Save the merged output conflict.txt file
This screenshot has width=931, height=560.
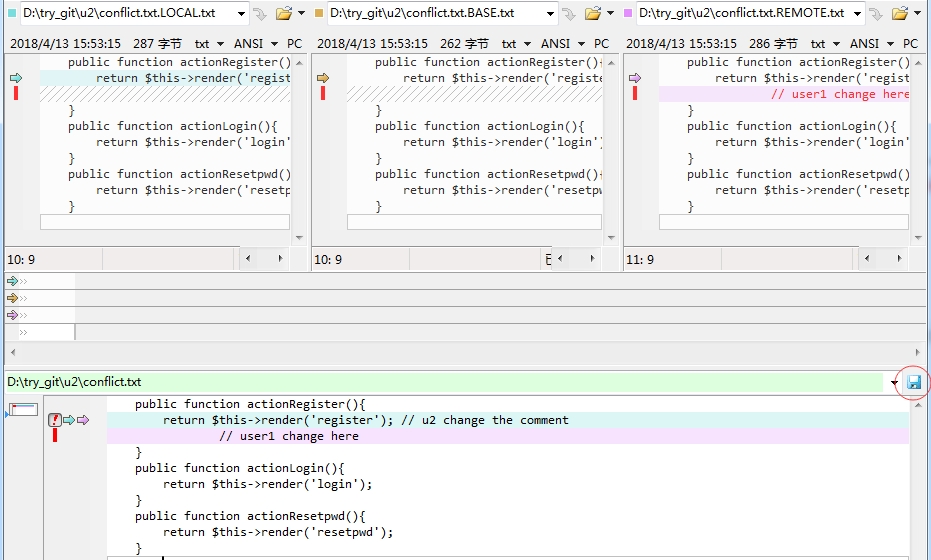(x=914, y=382)
